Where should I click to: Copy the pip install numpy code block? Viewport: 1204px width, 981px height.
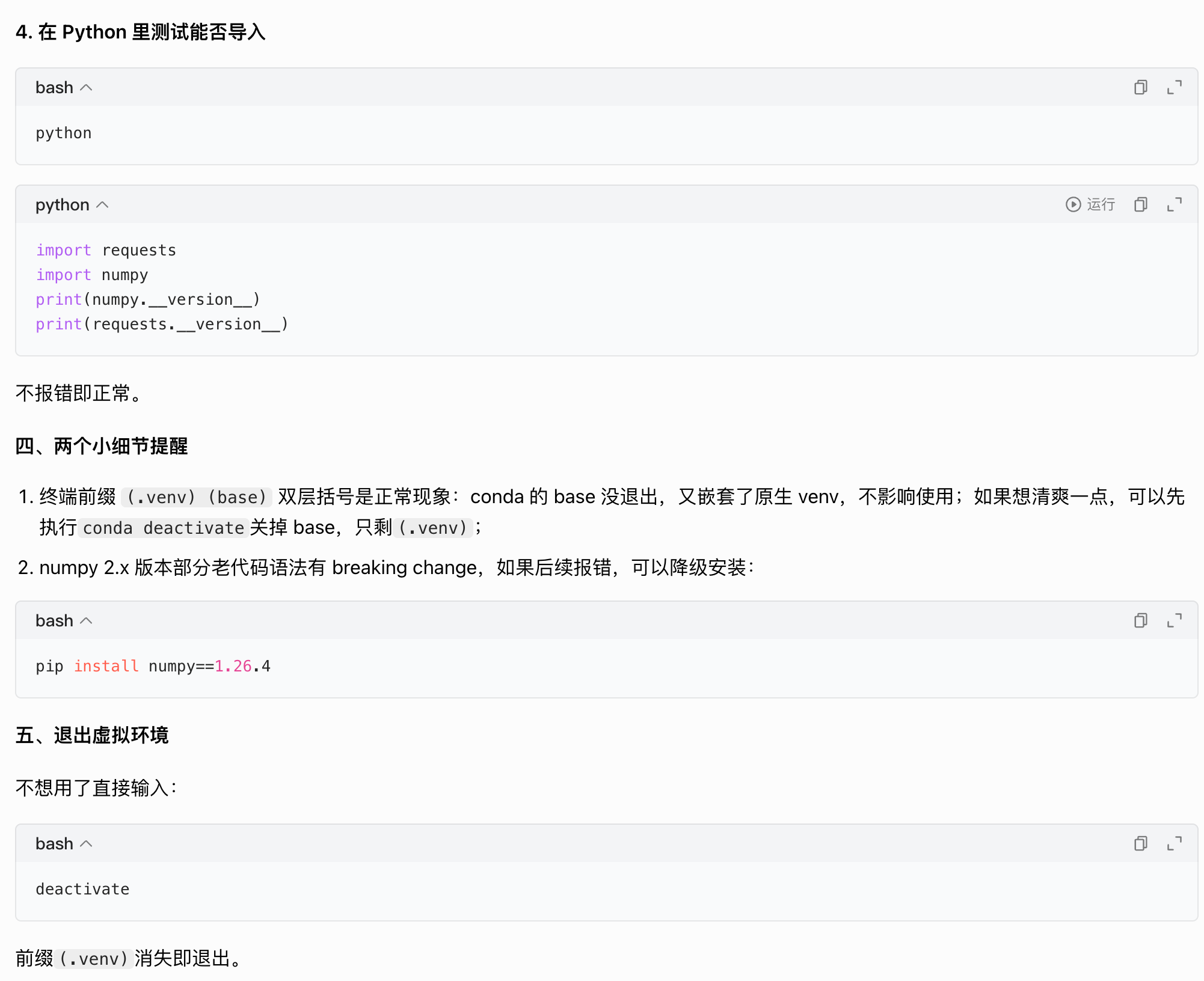(1140, 621)
